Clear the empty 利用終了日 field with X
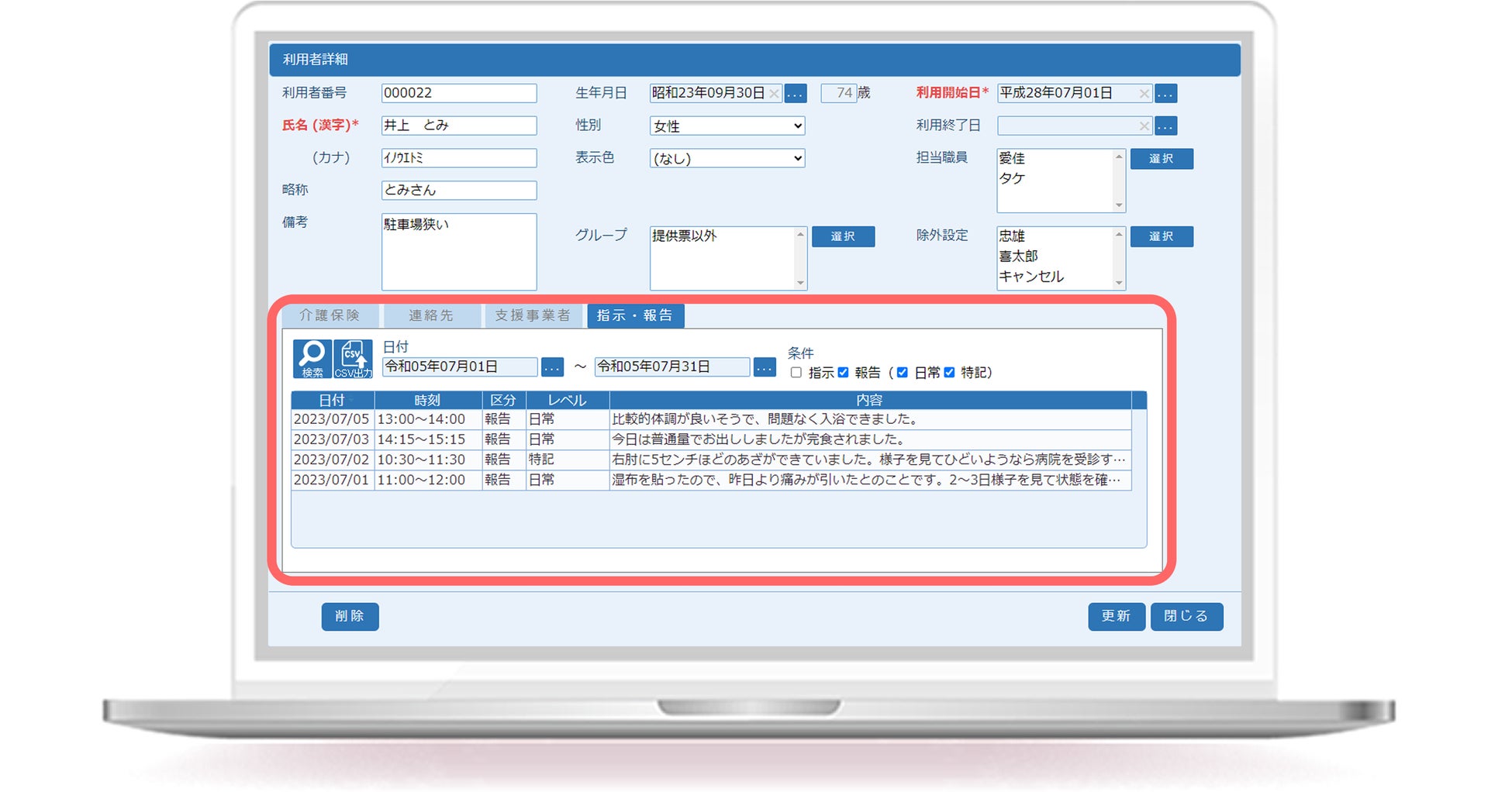Screen dimensions: 1512x792 [x=1144, y=126]
